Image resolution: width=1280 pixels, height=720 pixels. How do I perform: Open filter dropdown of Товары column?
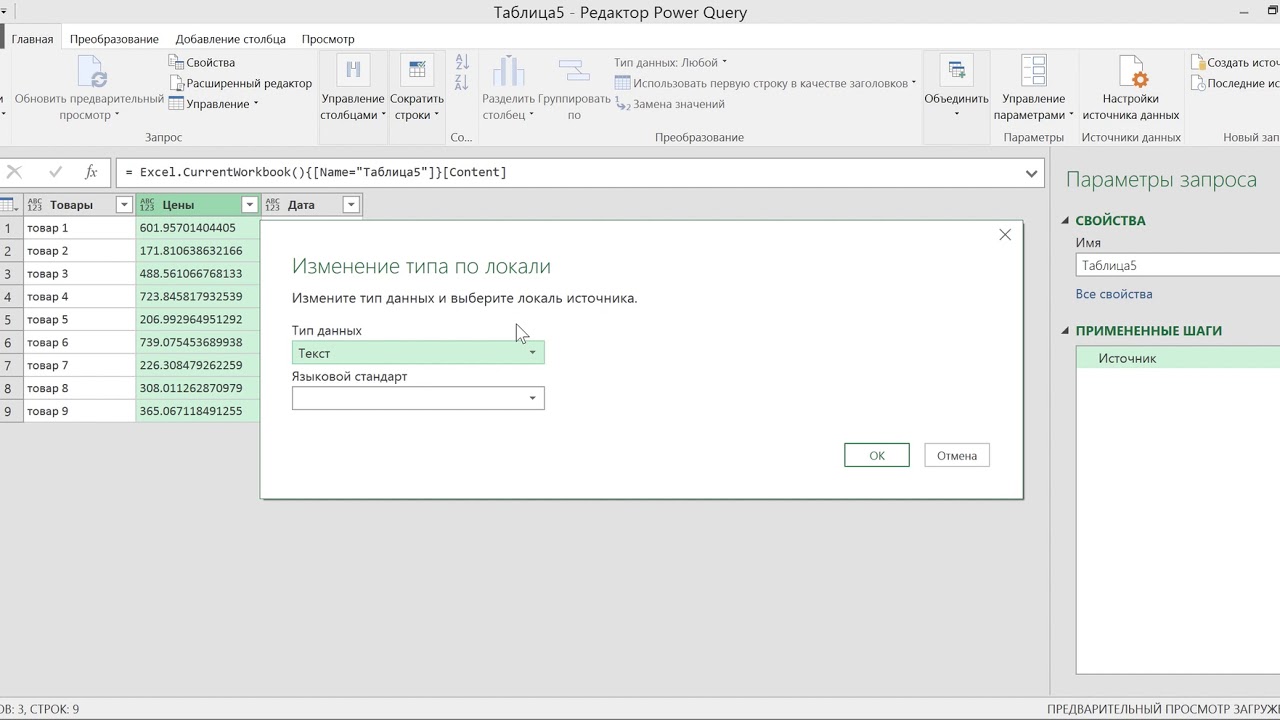pyautogui.click(x=124, y=205)
